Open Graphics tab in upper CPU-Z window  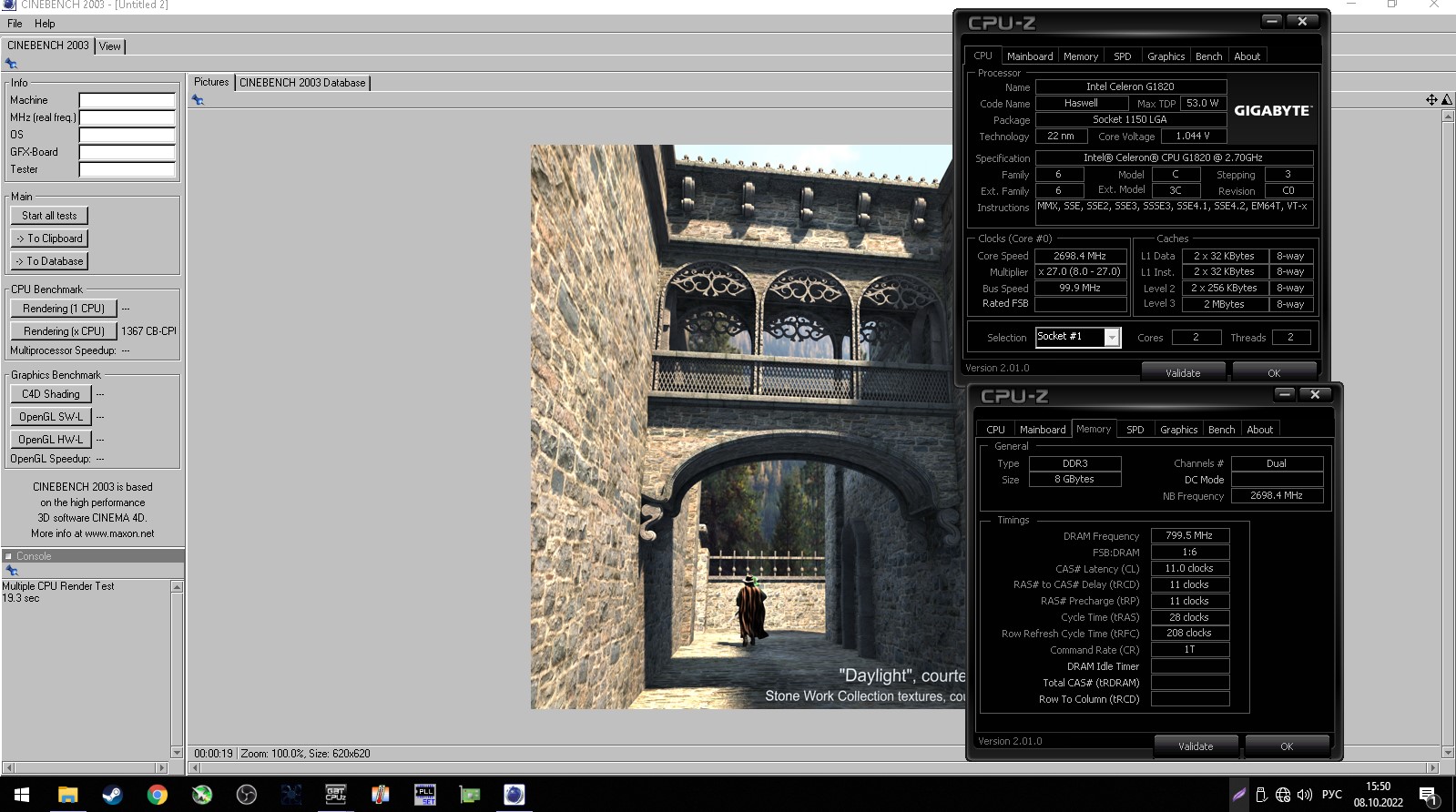[x=1166, y=56]
